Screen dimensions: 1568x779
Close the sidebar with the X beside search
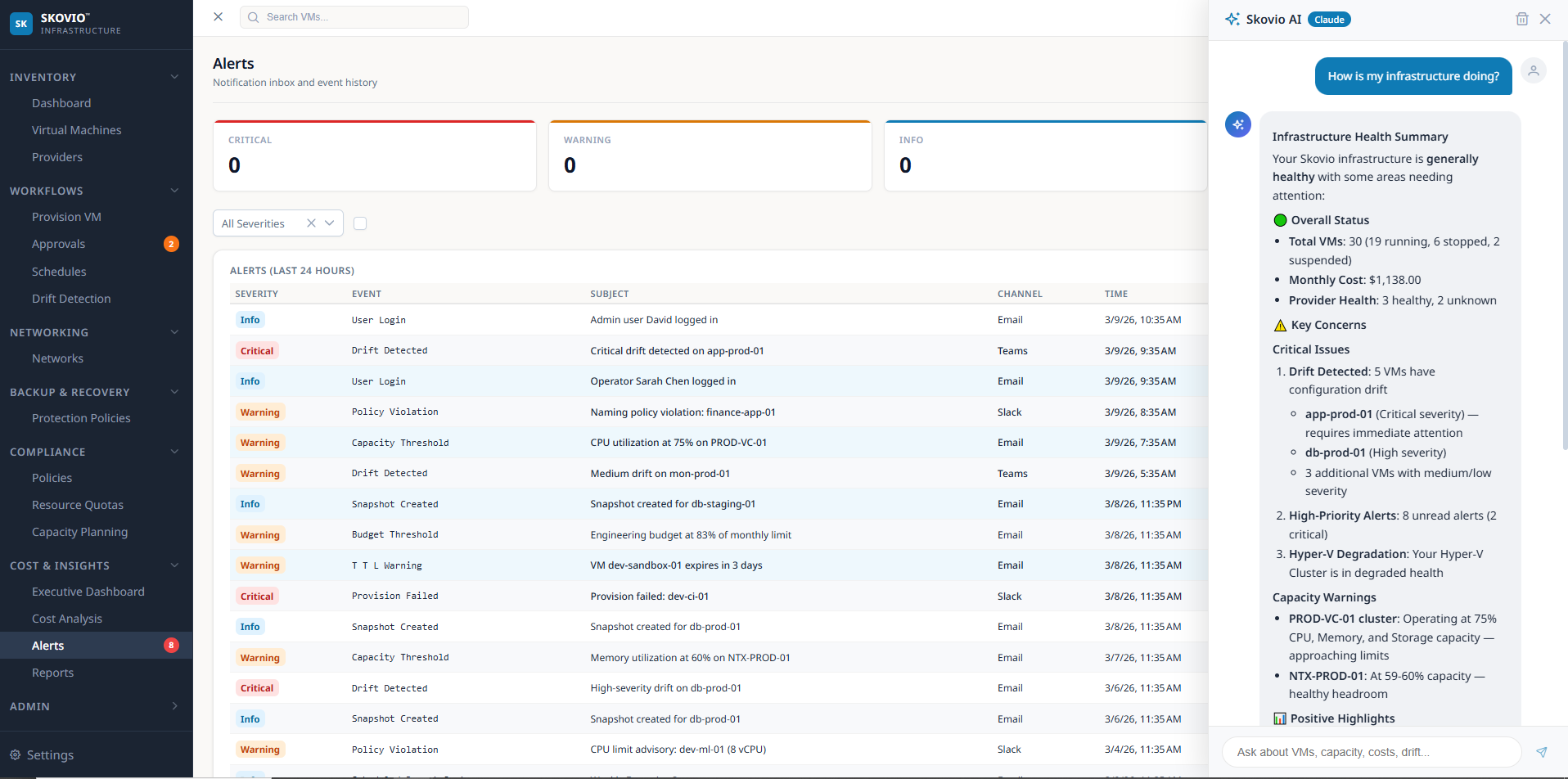tap(219, 16)
